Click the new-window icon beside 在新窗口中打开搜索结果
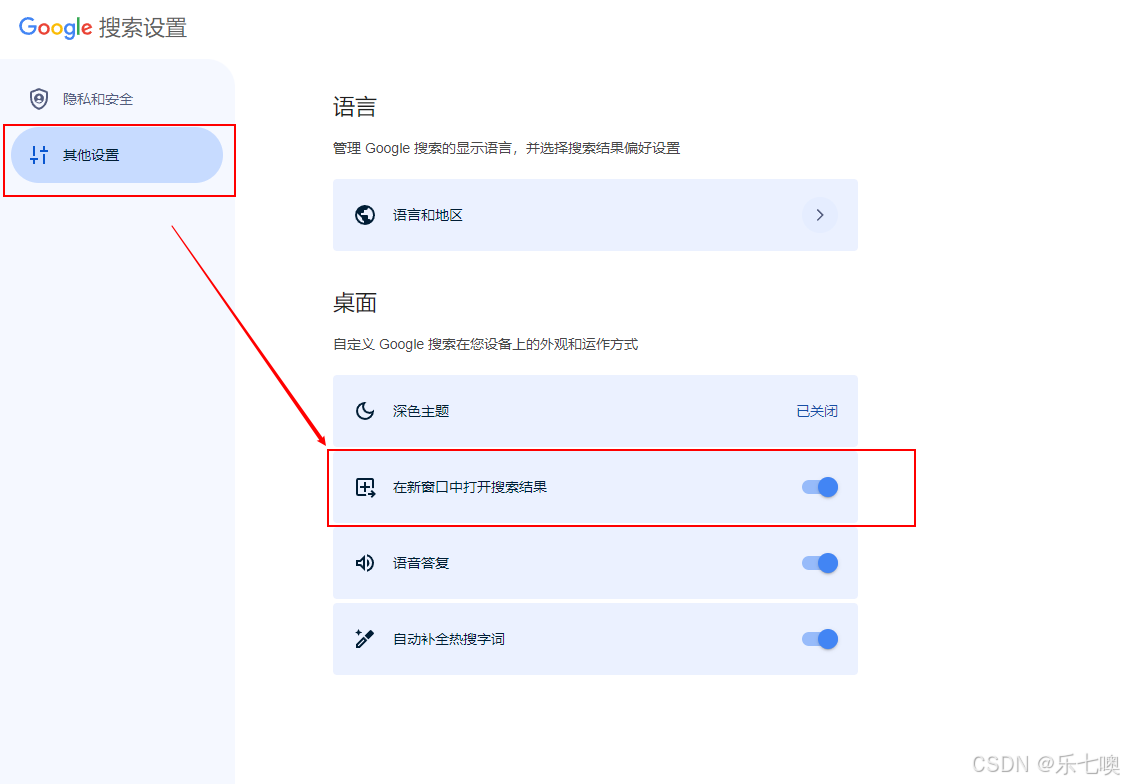The image size is (1124, 784). coord(366,487)
